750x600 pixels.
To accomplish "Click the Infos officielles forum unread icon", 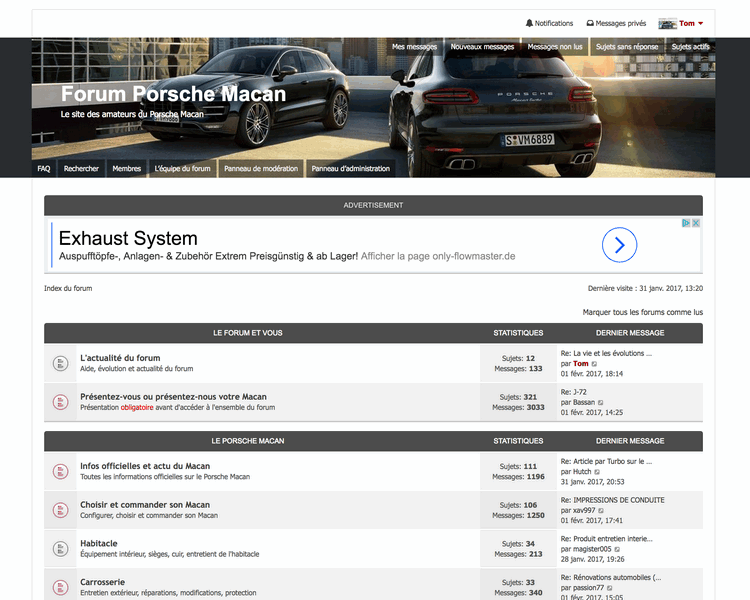I will pos(60,471).
